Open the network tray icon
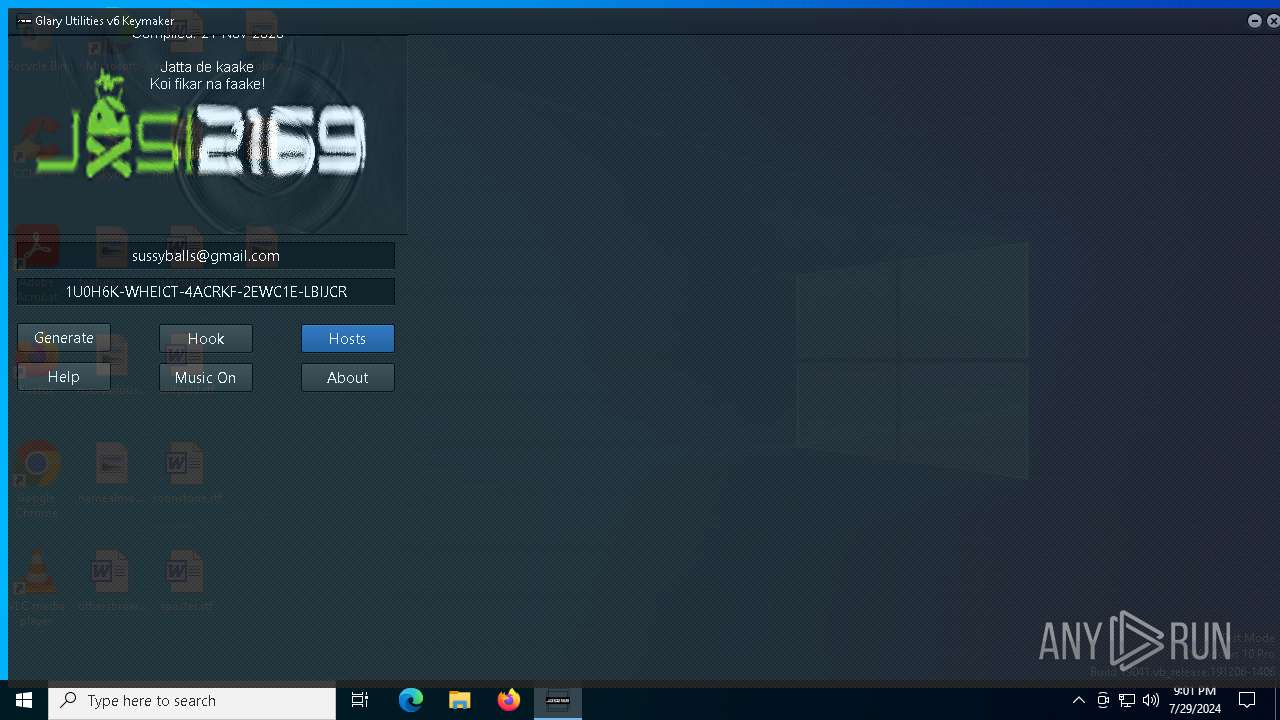The height and width of the screenshot is (720, 1280). pos(1127,701)
